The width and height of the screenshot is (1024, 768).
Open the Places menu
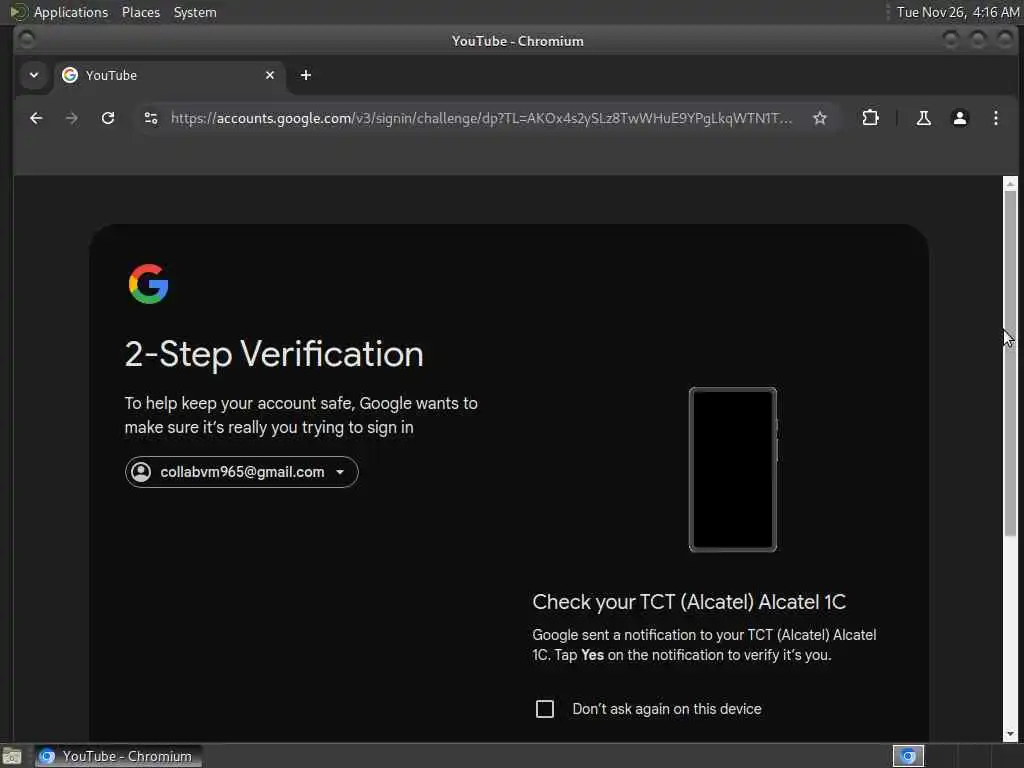coord(140,12)
